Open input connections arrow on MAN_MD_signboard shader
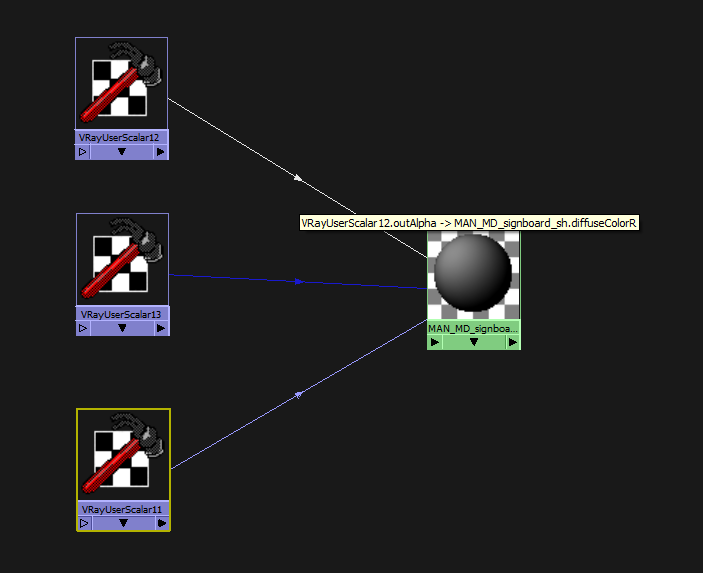The width and height of the screenshot is (703, 573). click(x=435, y=343)
